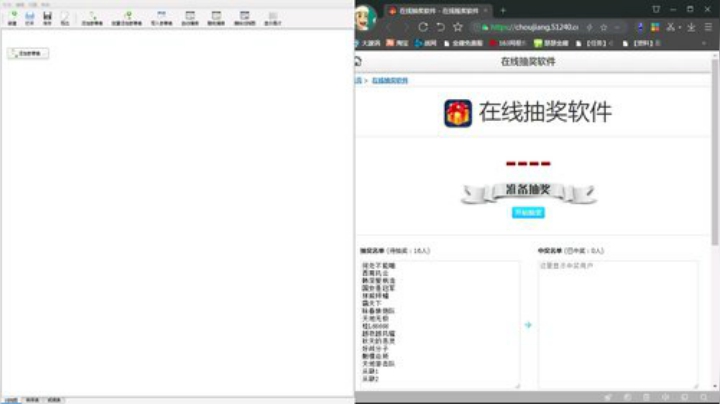Click the cartoon avatar in browser corner
The height and width of the screenshot is (404, 720).
click(366, 18)
